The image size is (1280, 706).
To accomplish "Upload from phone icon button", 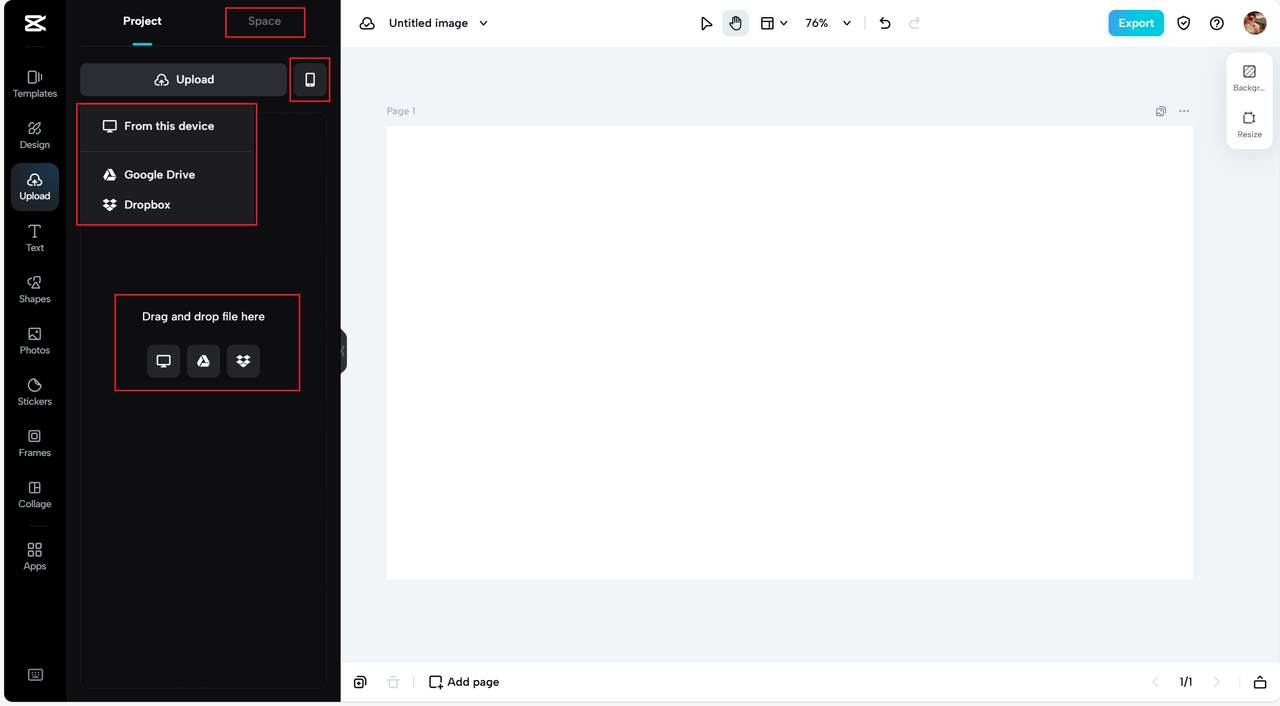I will pos(310,80).
